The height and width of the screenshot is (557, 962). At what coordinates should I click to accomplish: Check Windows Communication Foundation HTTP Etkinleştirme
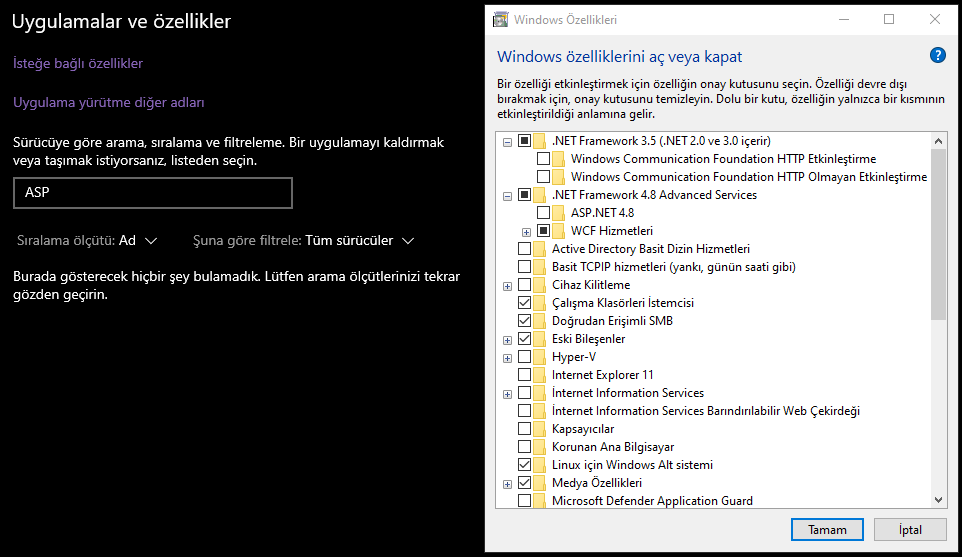(543, 159)
